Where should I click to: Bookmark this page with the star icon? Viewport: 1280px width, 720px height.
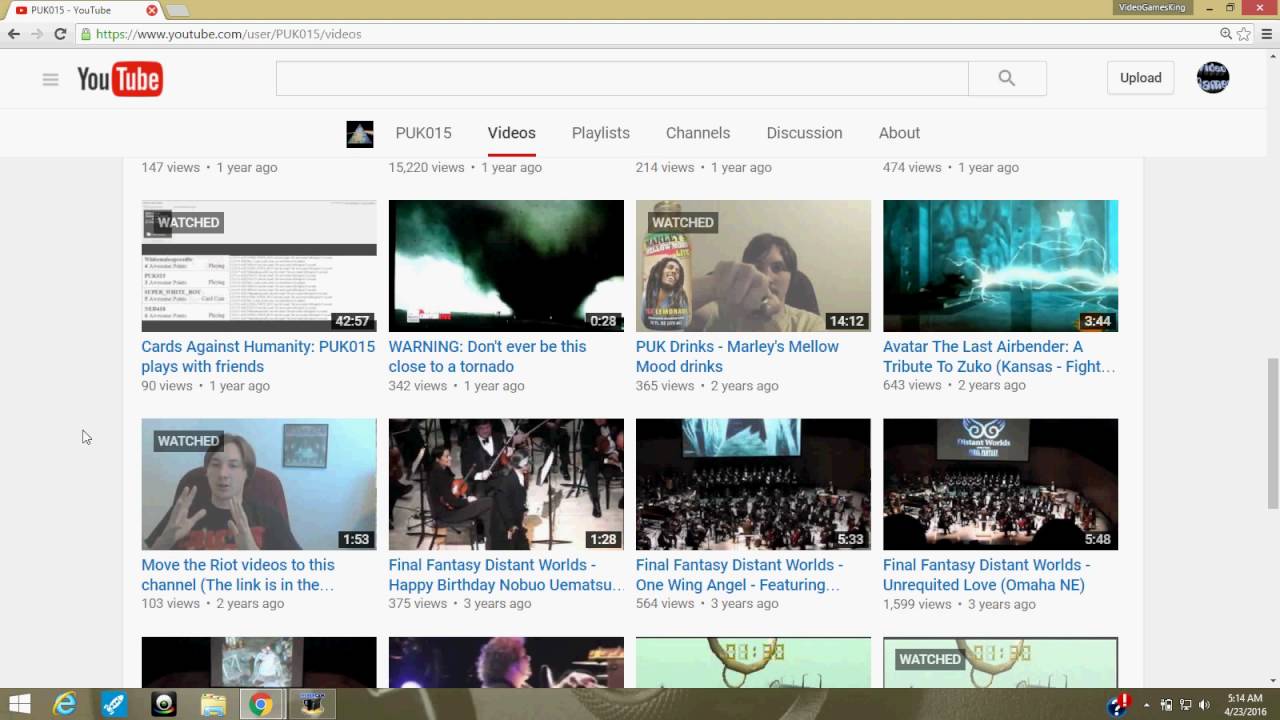(x=1243, y=34)
